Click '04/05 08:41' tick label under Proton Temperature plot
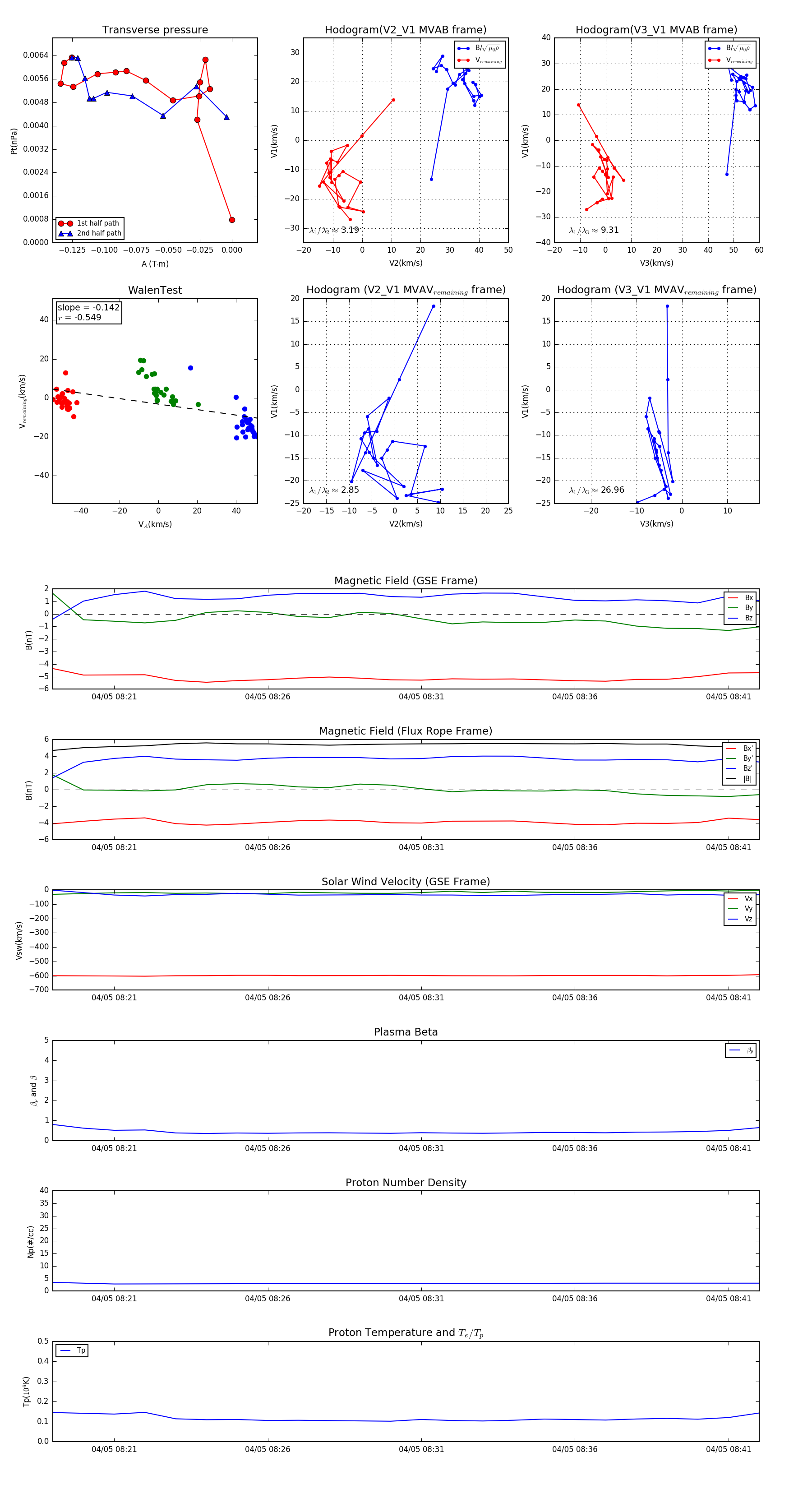The image size is (812, 1489). 728,1449
